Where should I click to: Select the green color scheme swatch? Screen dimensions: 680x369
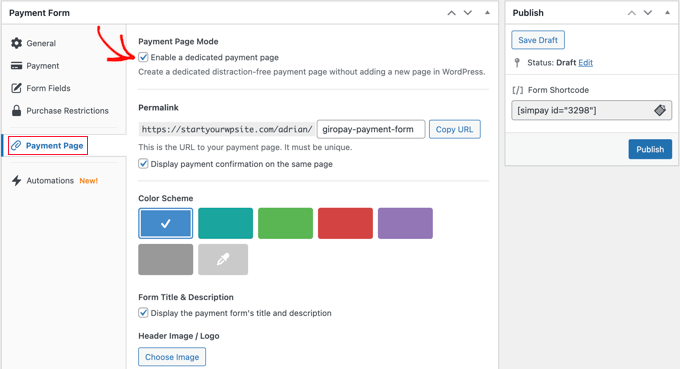[285, 223]
